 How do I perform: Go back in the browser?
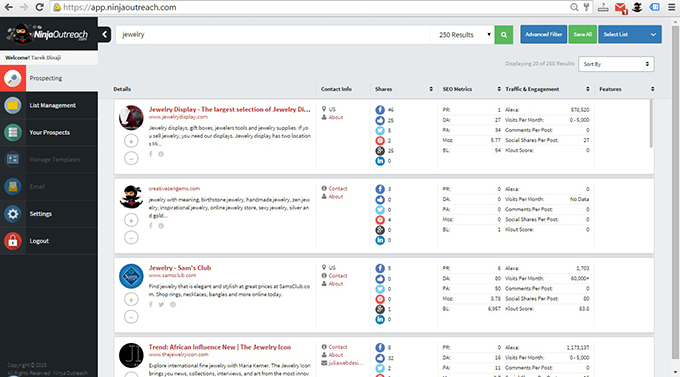pyautogui.click(x=9, y=7)
